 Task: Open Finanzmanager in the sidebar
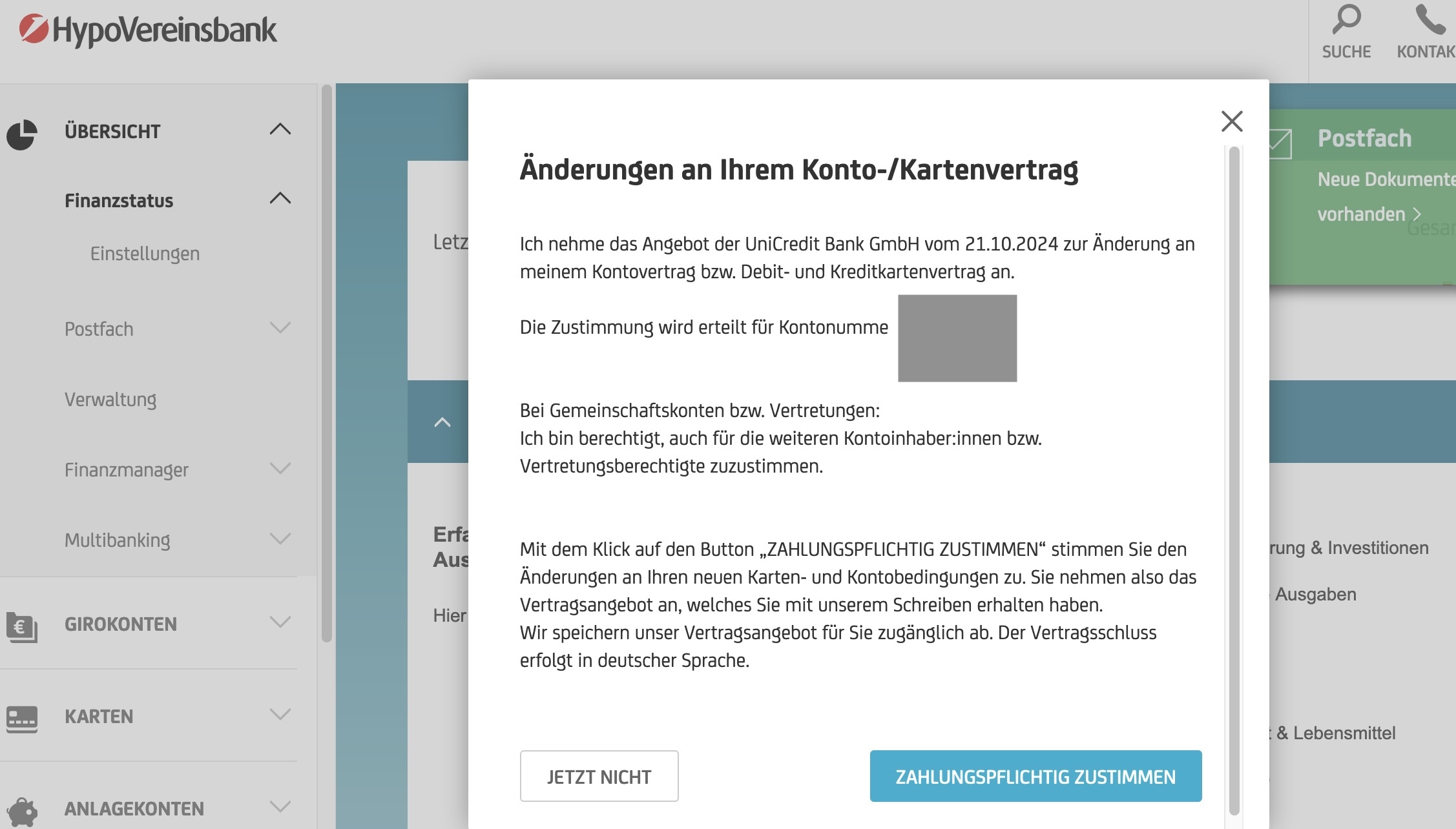click(x=127, y=470)
